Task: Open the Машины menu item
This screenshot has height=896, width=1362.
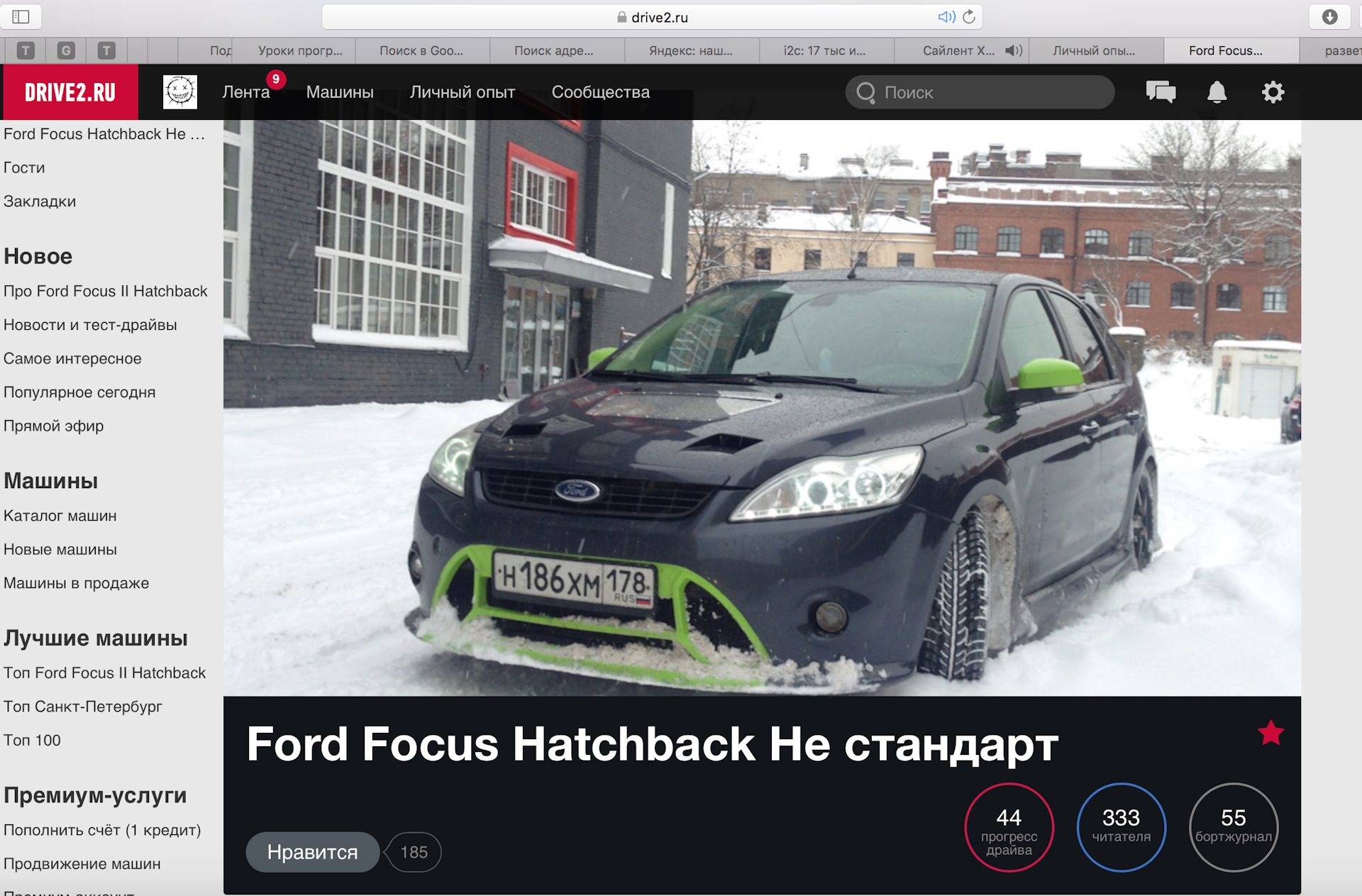Action: click(340, 92)
